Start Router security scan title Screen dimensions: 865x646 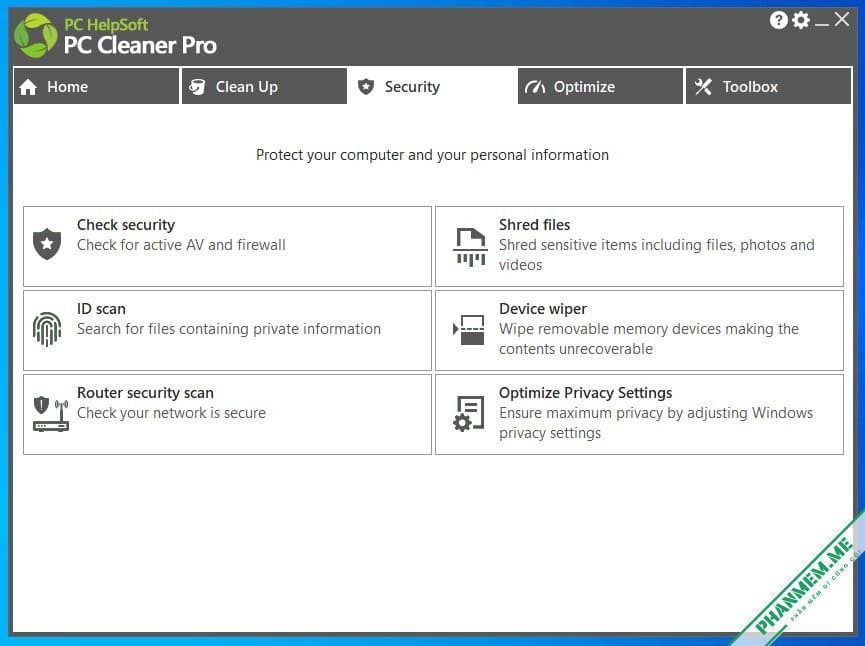click(145, 393)
